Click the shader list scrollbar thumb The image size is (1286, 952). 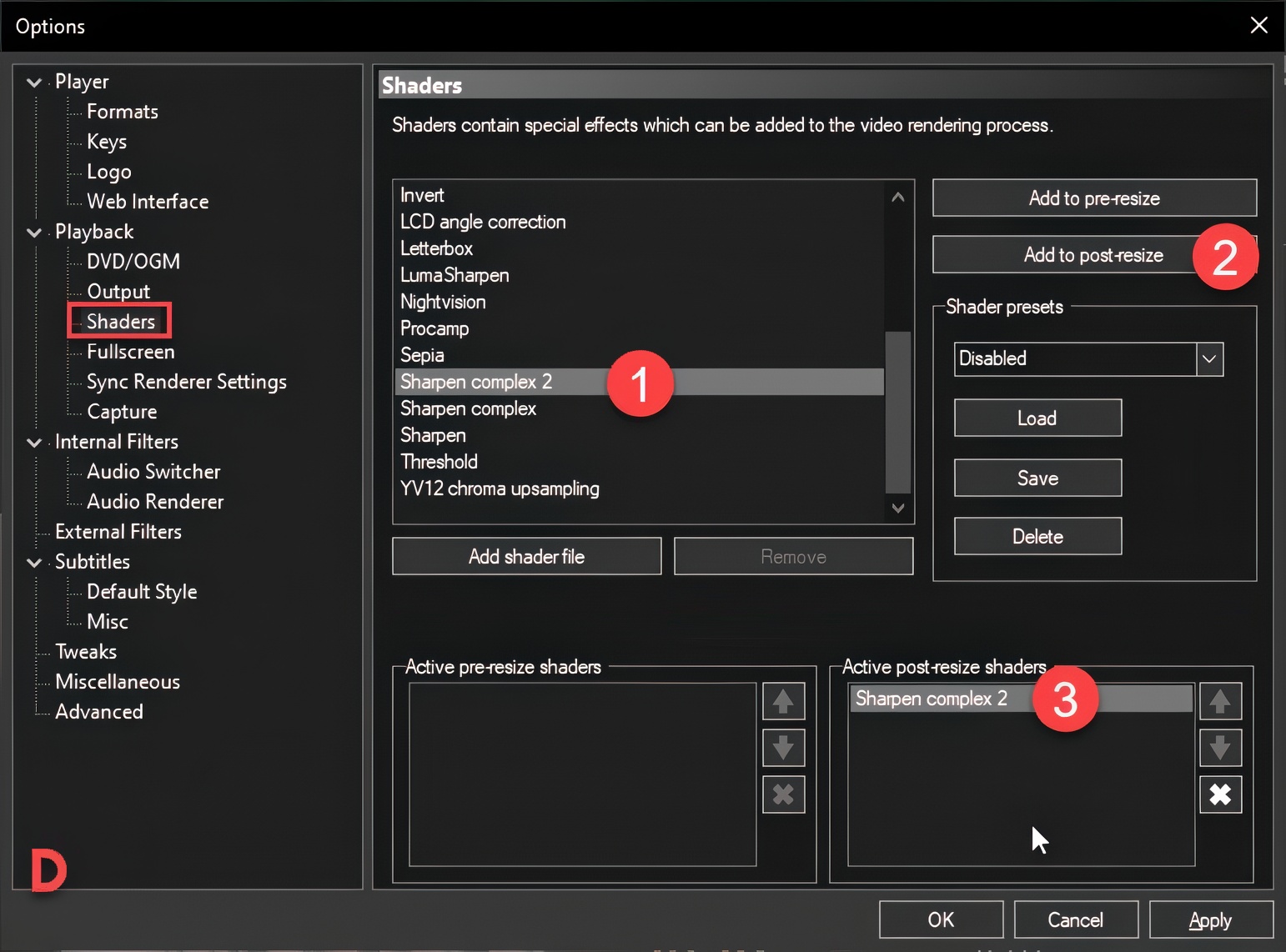[x=898, y=412]
